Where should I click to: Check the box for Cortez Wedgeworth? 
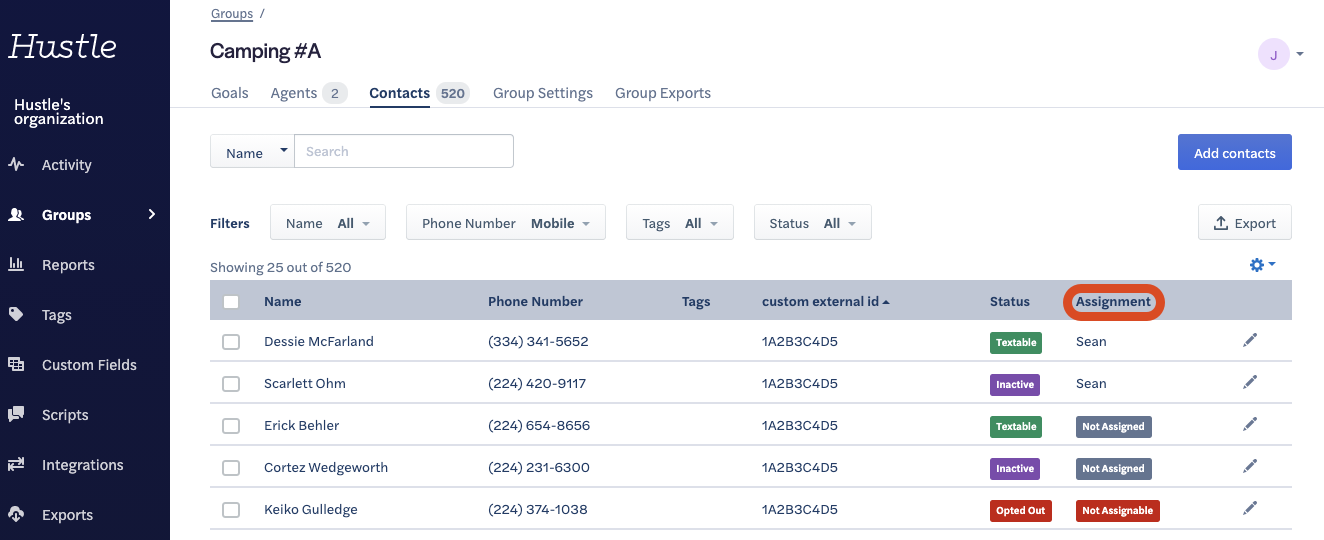231,468
